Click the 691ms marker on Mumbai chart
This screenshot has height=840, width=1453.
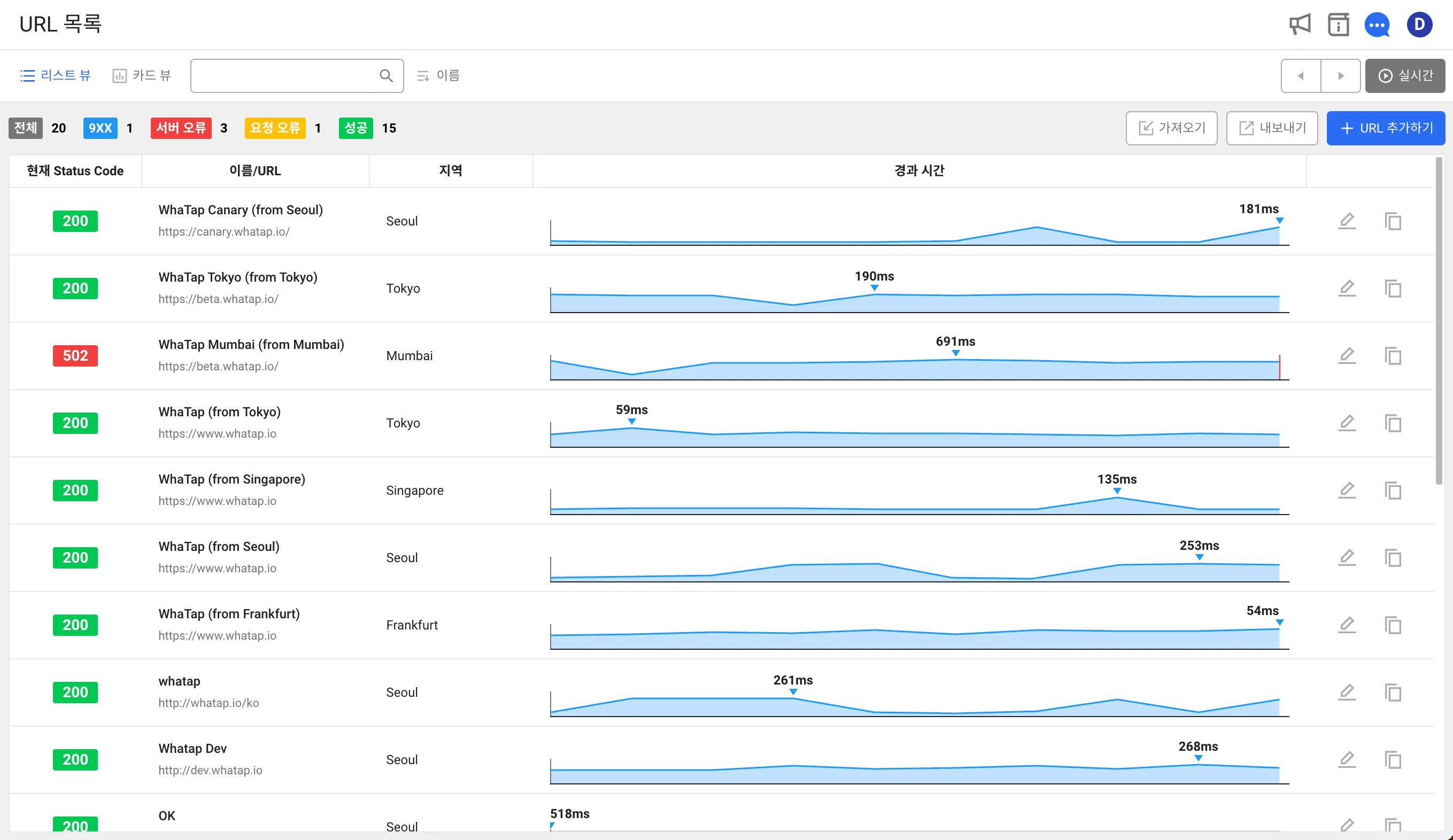[955, 353]
